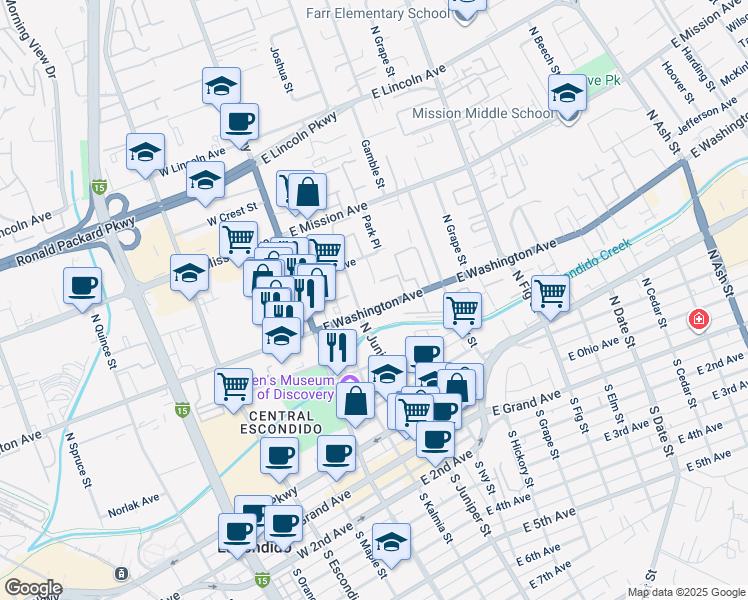Click the school marker north of E Lincoln Pkwy
This screenshot has height=600, width=748.
[221, 87]
